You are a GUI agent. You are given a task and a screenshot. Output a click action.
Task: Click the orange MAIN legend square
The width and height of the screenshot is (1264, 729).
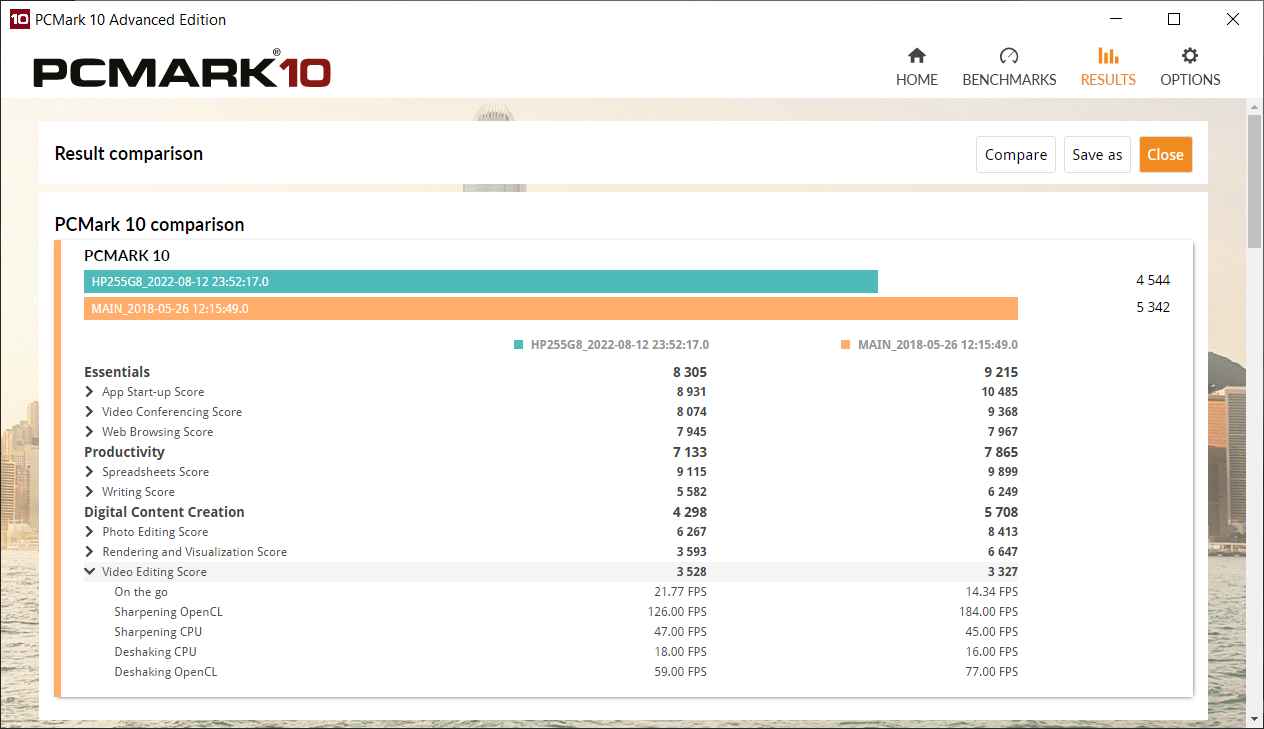pyautogui.click(x=845, y=345)
